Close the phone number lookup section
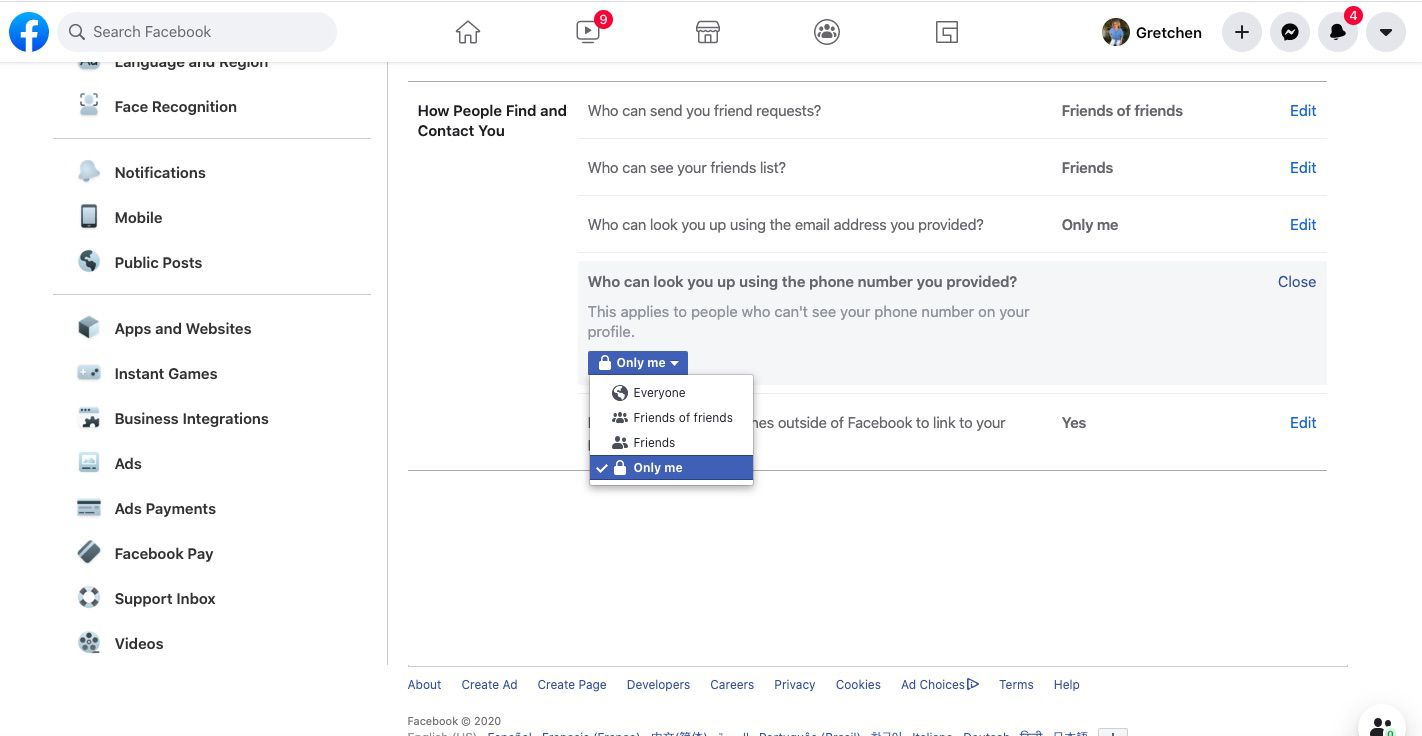The image size is (1422, 736). (x=1296, y=282)
